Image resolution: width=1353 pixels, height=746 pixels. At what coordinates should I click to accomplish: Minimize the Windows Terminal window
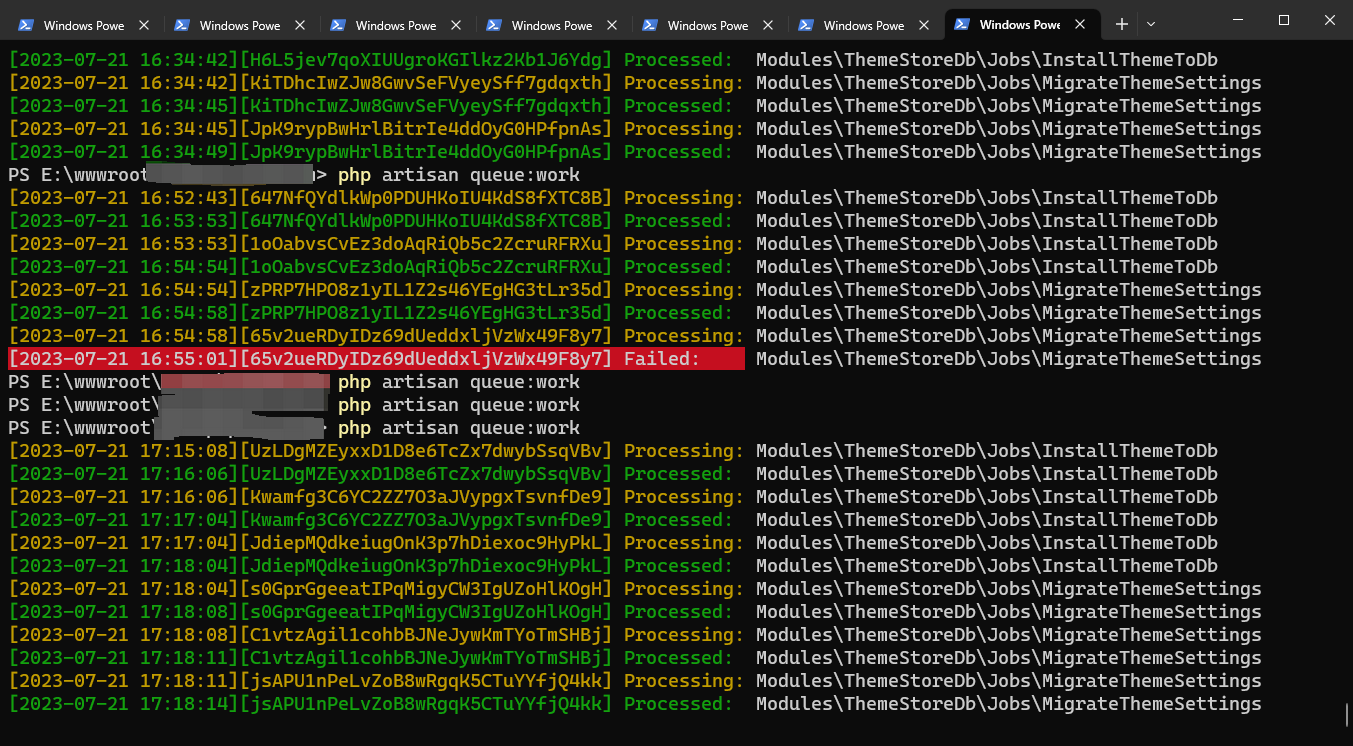click(1237, 21)
